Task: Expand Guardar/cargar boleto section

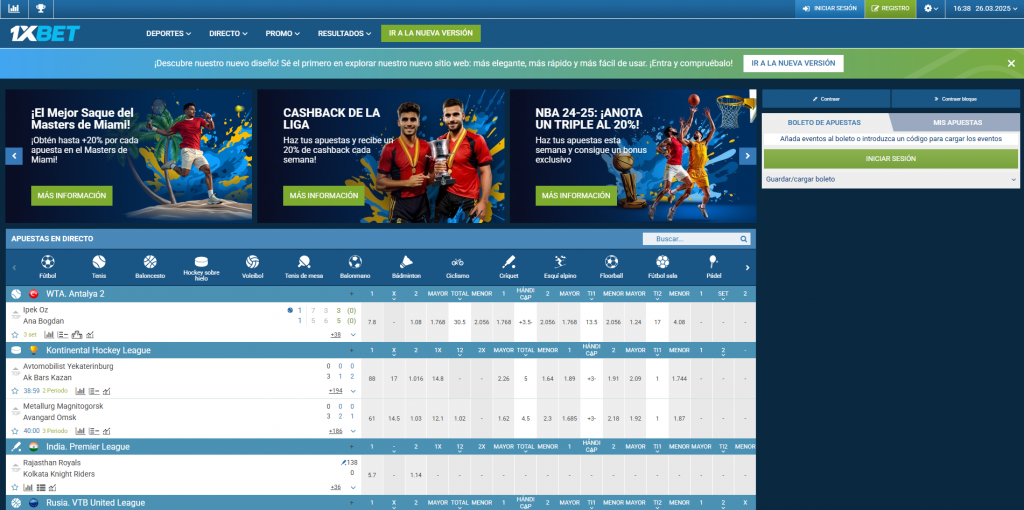Action: click(x=889, y=179)
